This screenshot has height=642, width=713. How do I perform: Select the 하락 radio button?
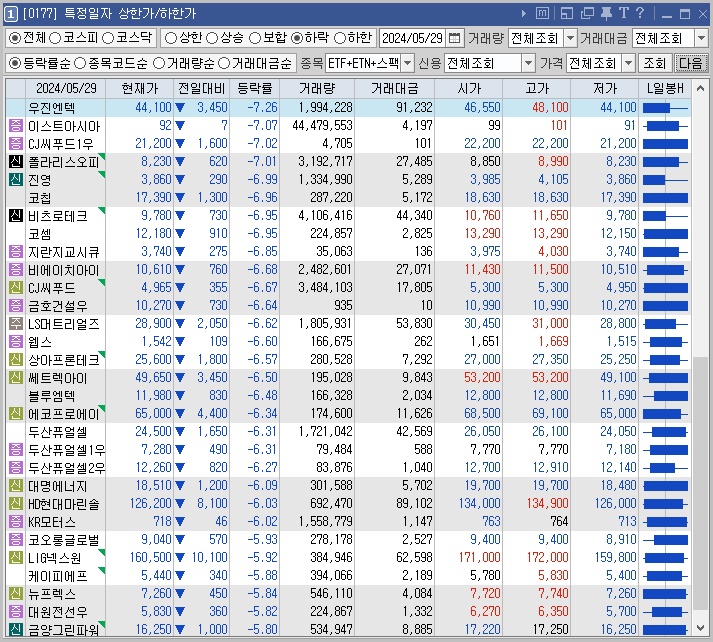297,38
